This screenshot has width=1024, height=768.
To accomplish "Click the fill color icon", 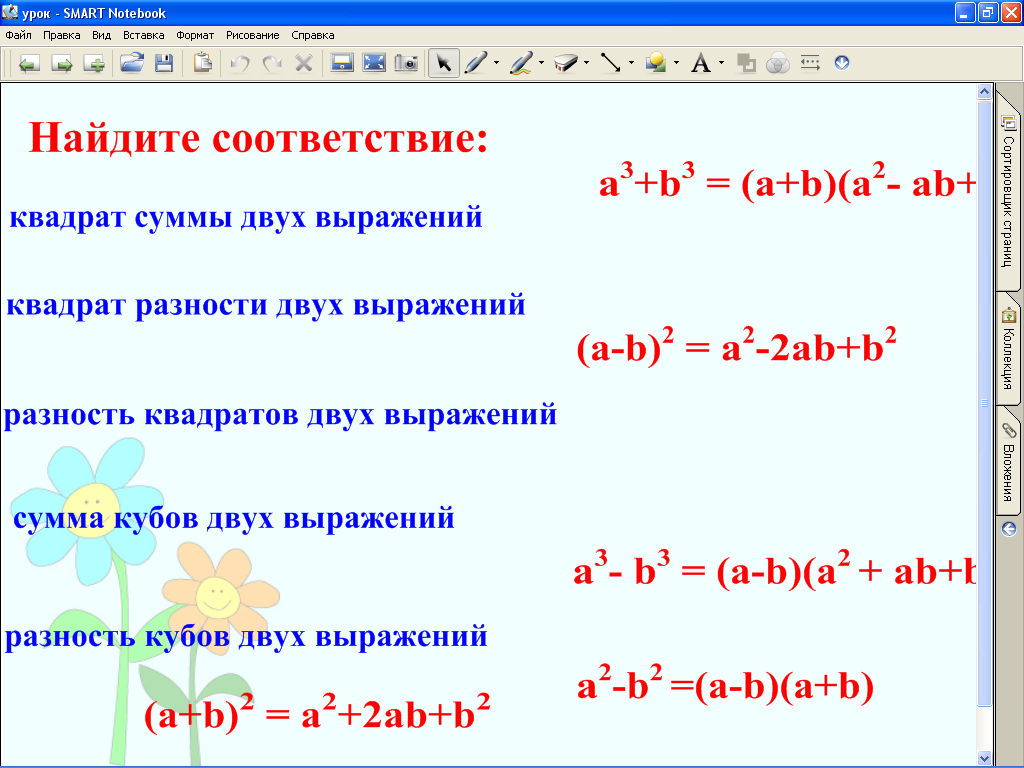I will (746, 63).
